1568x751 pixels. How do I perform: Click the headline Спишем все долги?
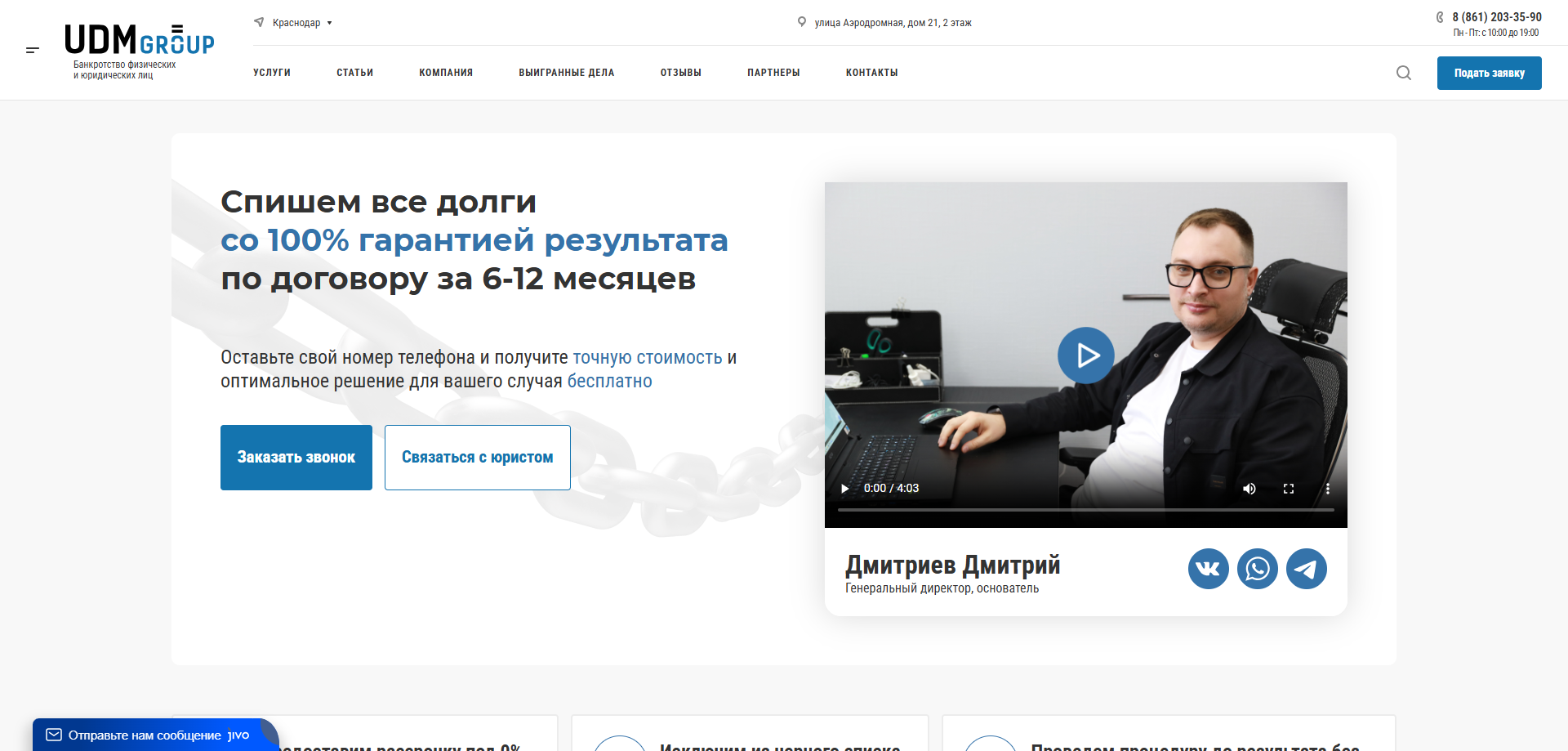click(379, 202)
